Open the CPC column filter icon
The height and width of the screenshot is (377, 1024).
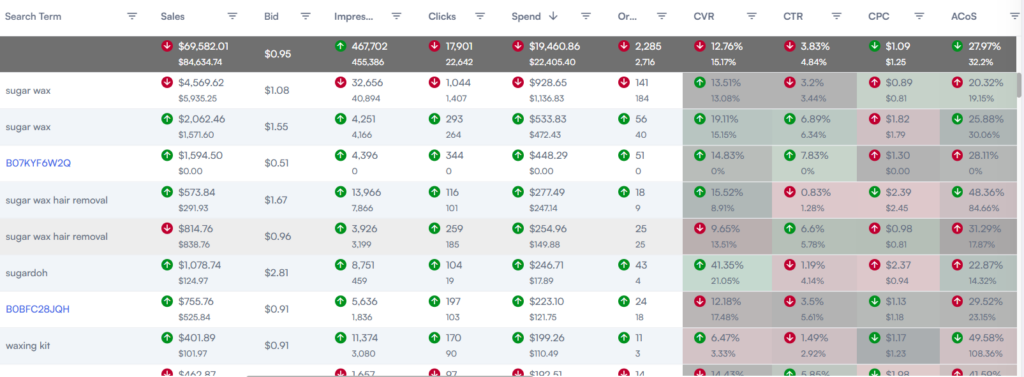(920, 16)
